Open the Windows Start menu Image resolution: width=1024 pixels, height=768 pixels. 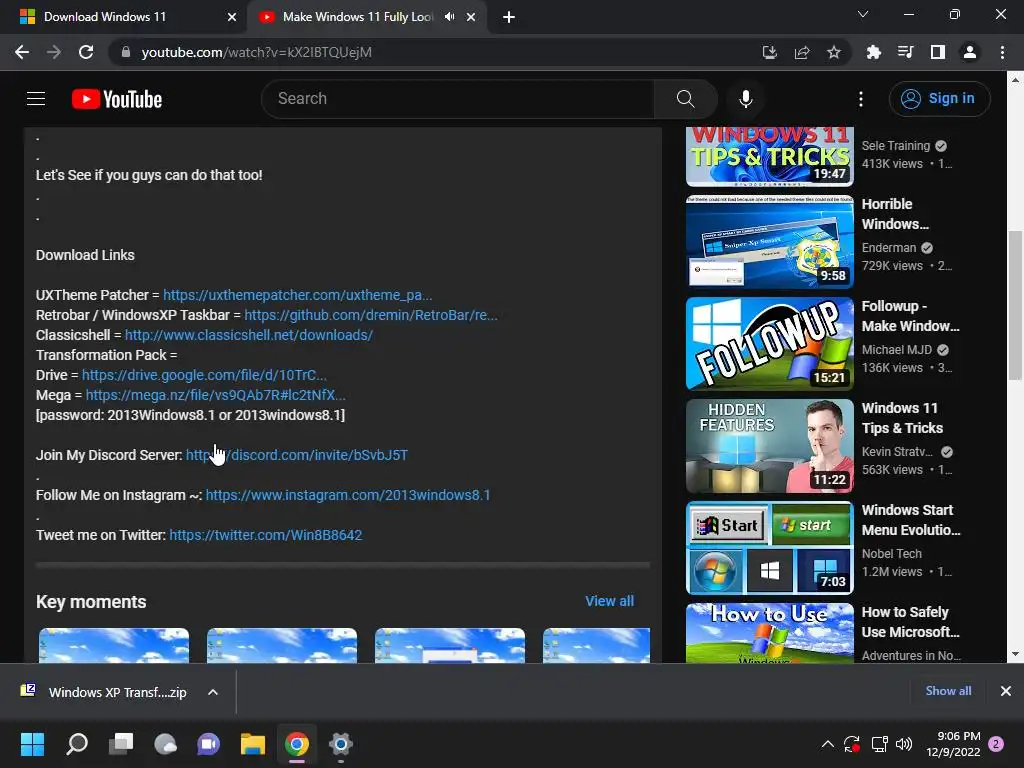pos(32,744)
